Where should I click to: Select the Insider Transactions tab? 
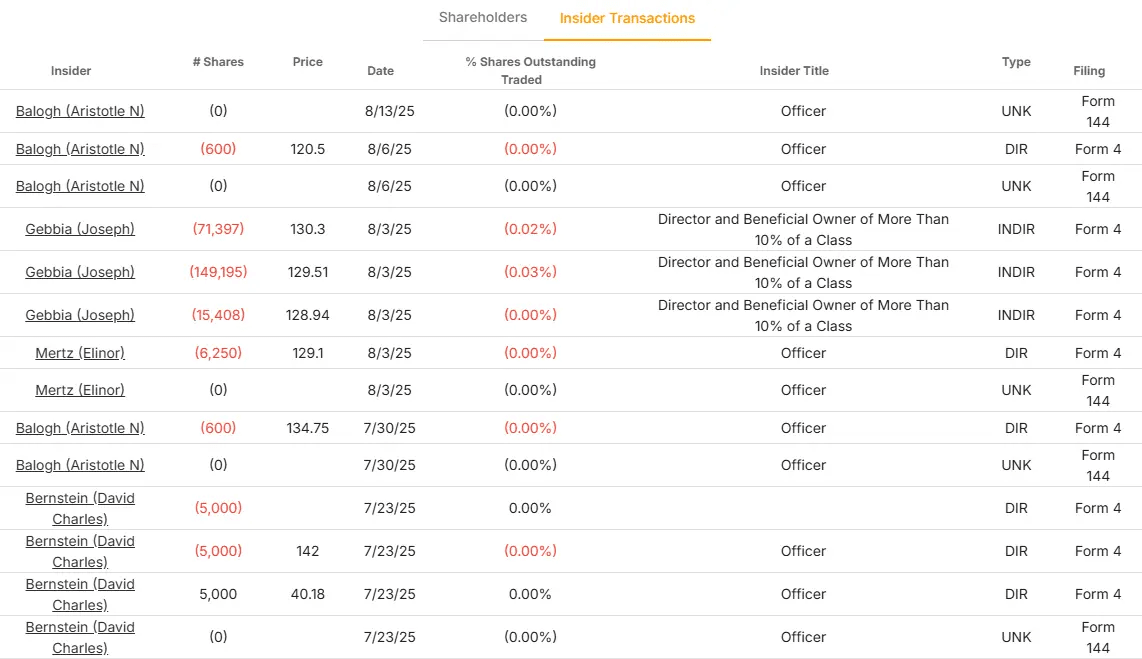pyautogui.click(x=627, y=18)
